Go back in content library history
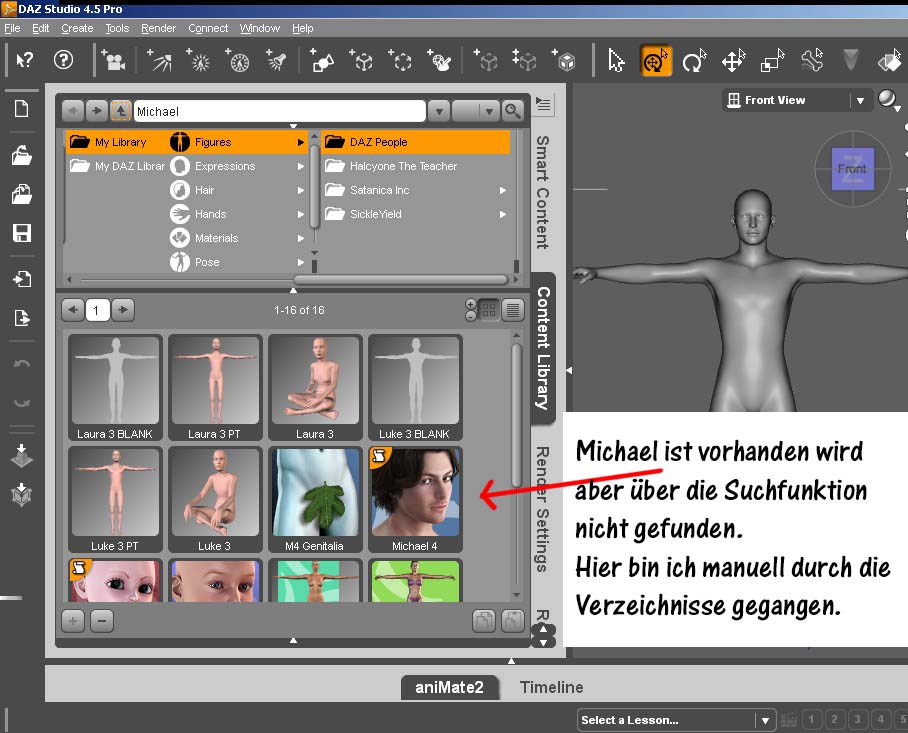This screenshot has height=733, width=908. pyautogui.click(x=73, y=111)
